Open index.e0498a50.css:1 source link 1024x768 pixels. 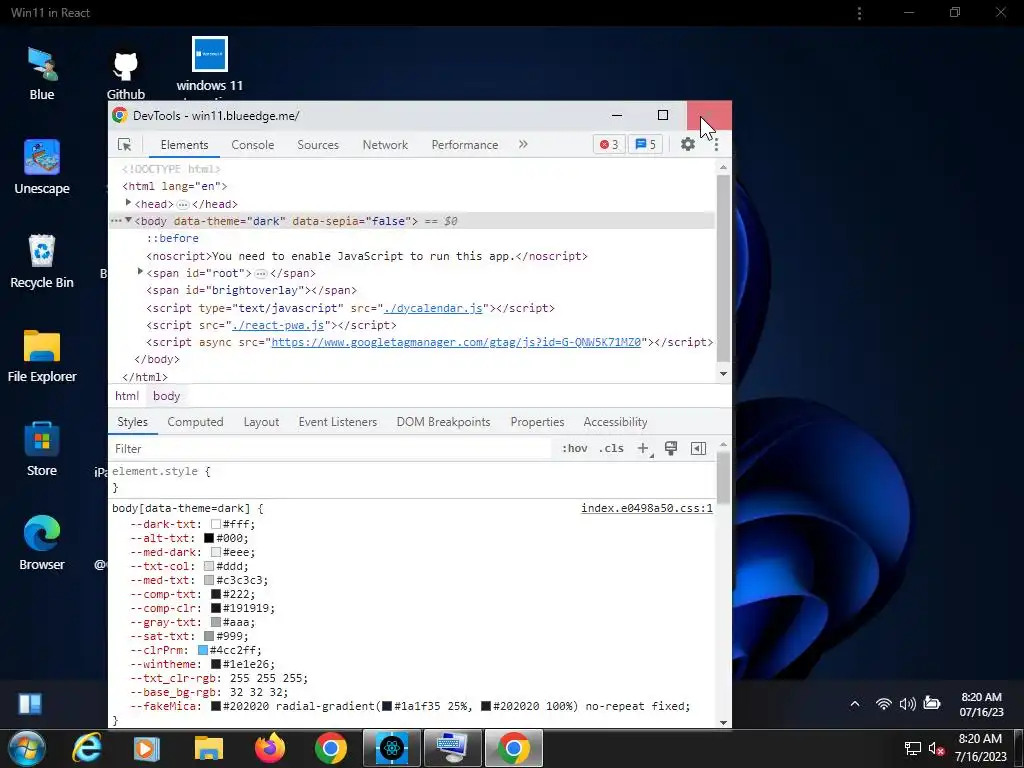tap(647, 508)
